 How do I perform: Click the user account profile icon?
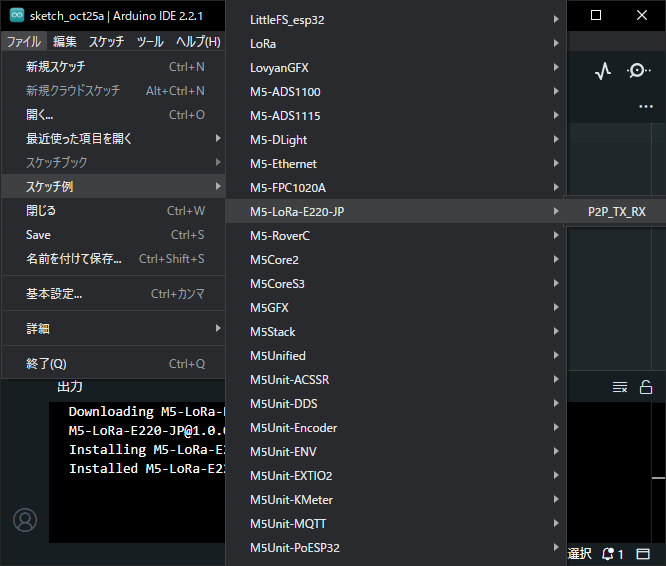click(x=25, y=520)
